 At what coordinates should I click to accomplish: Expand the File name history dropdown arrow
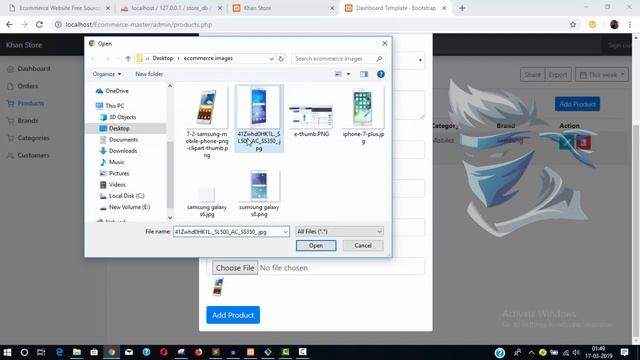[285, 232]
